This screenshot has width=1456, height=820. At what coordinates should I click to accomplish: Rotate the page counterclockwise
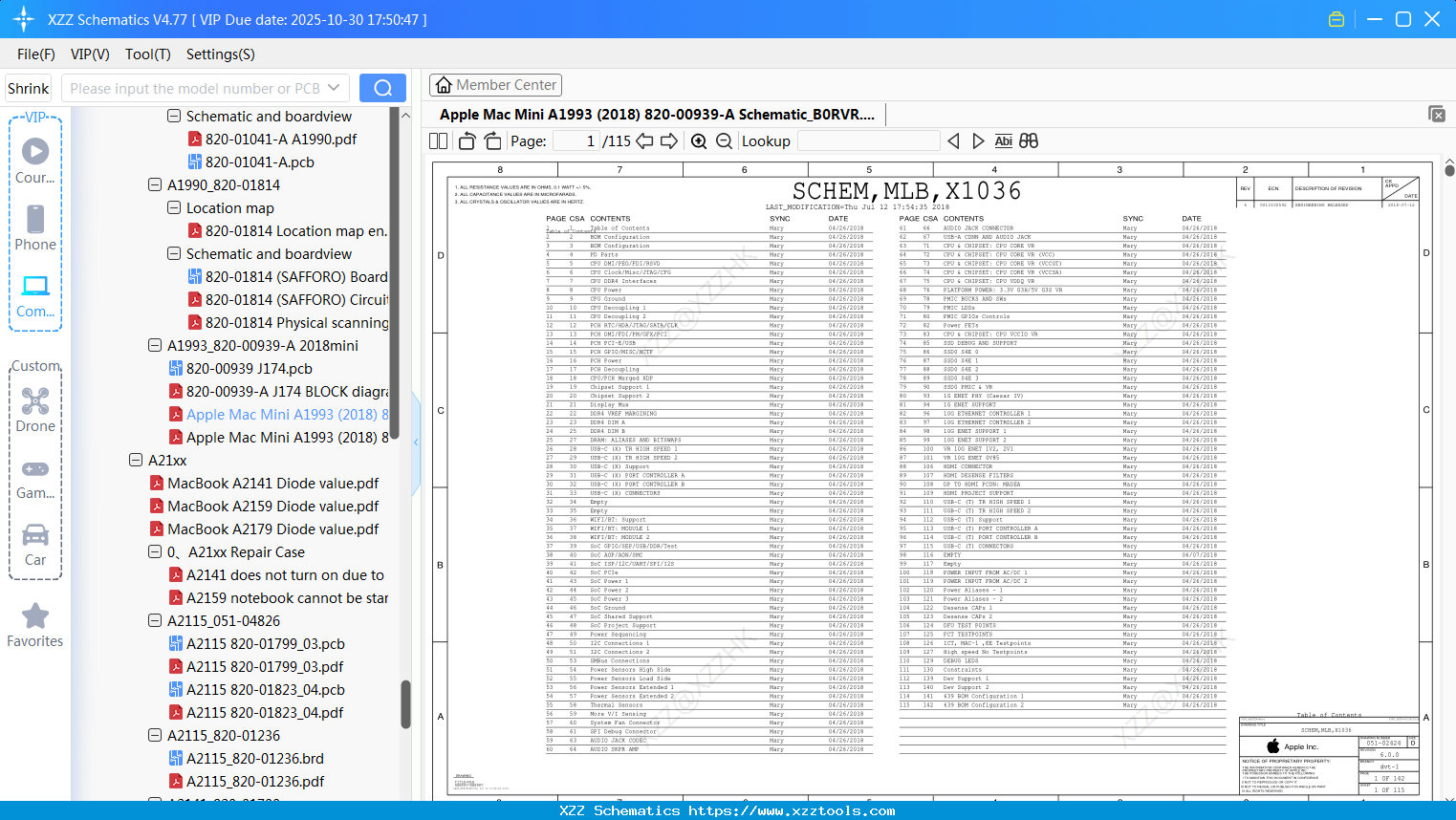click(467, 141)
